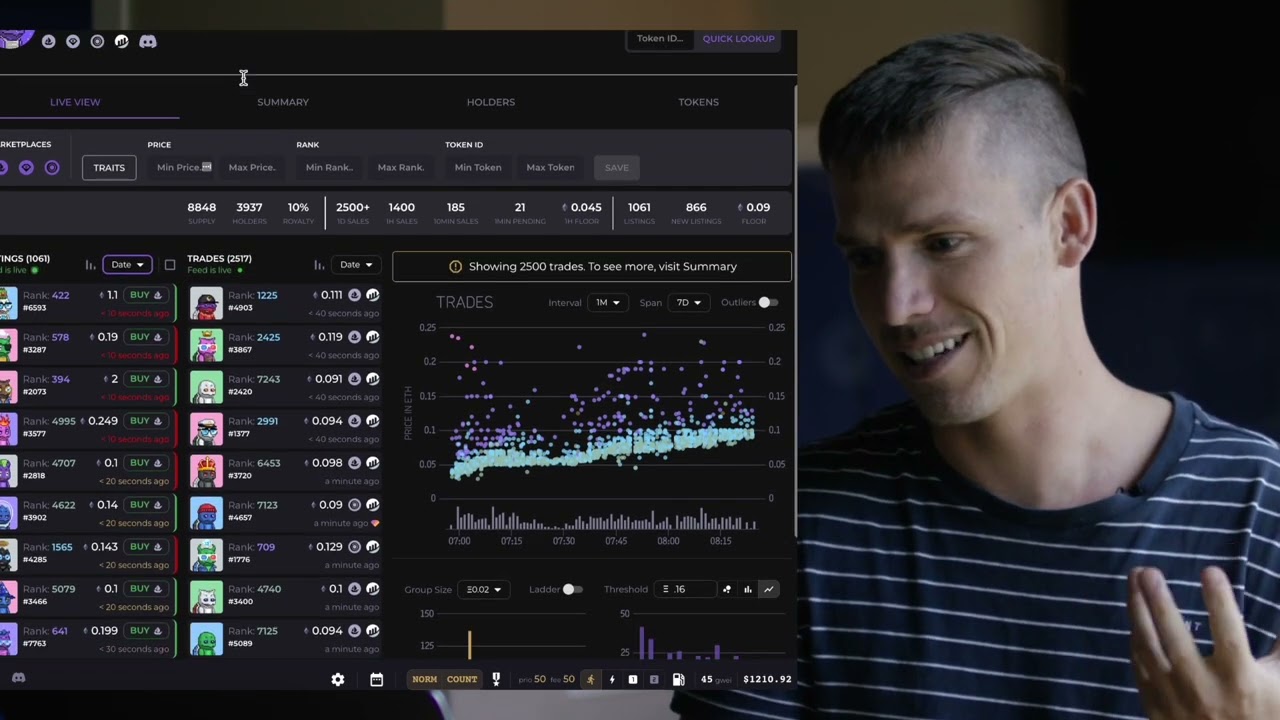Open the Span 7D dropdown

(x=688, y=302)
